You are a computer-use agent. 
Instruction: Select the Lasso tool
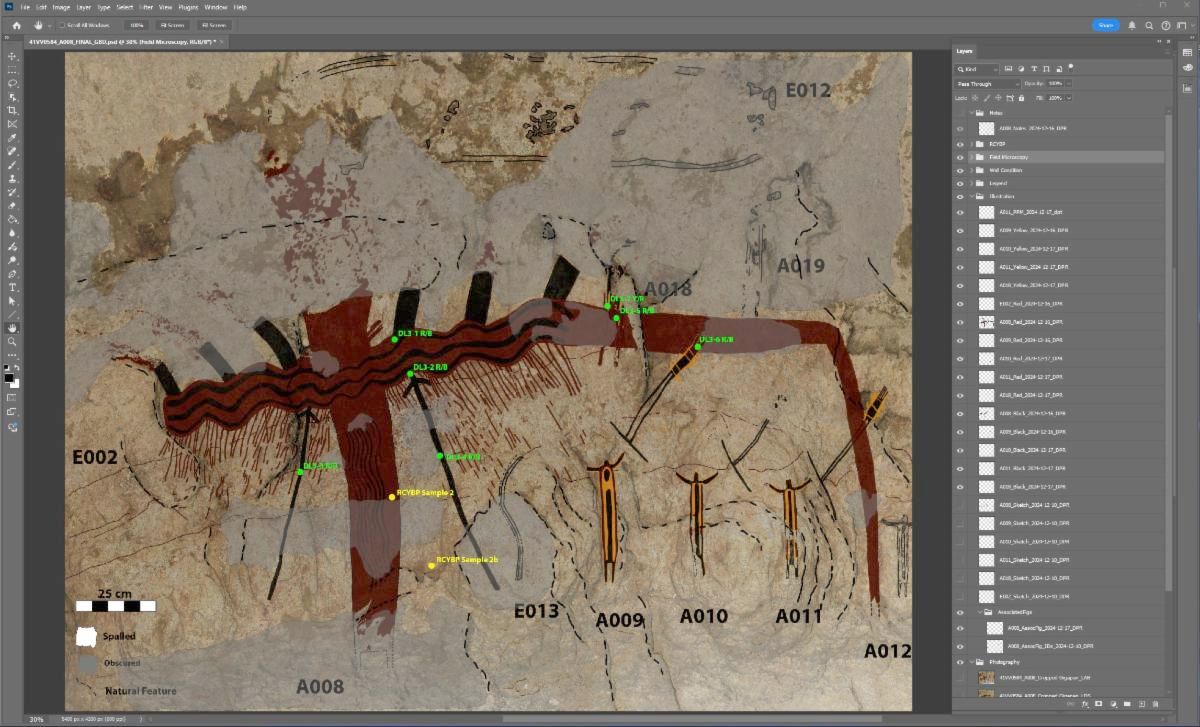coord(13,84)
